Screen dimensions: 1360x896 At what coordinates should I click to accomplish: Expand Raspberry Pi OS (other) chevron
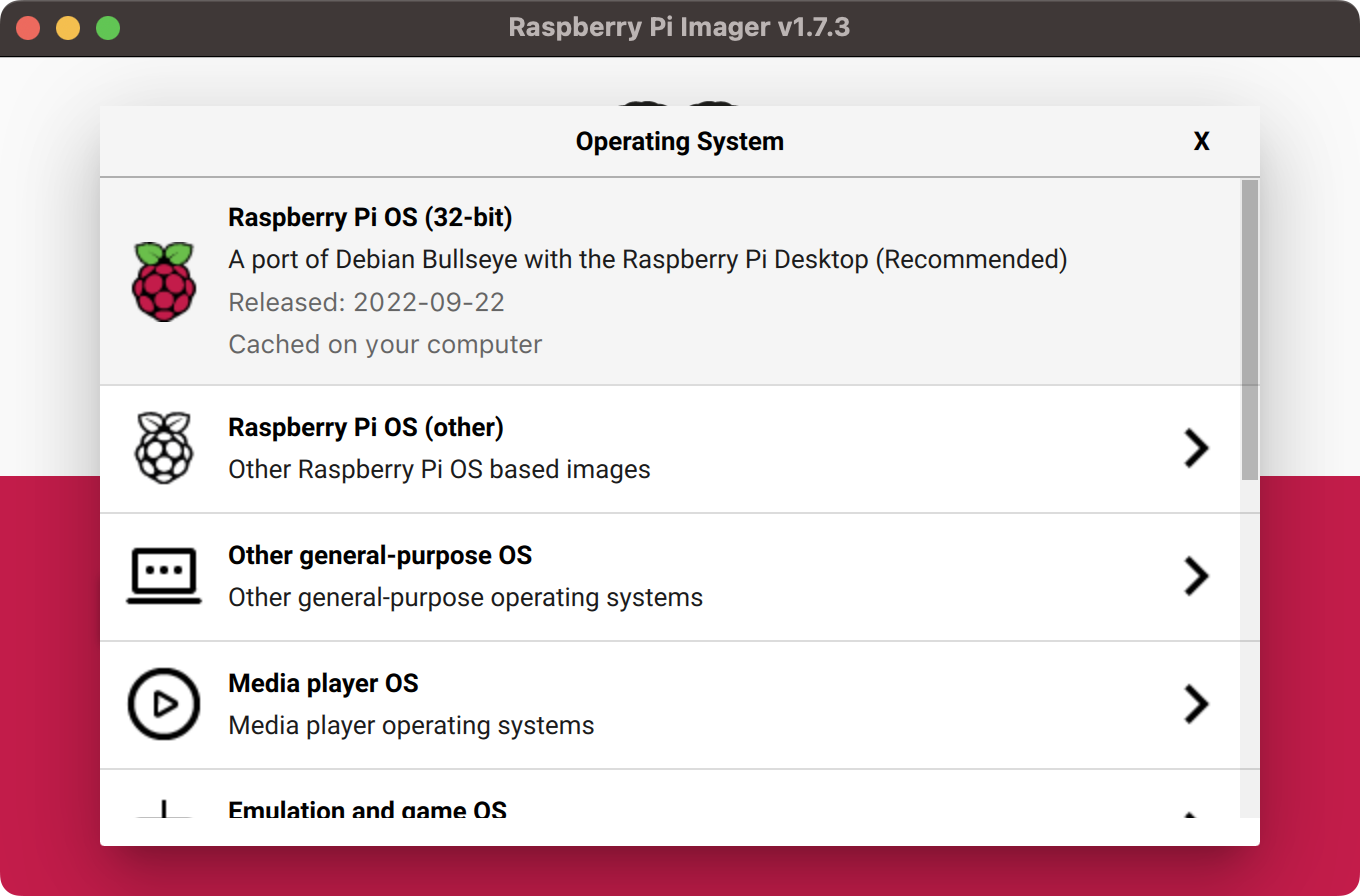pyautogui.click(x=1197, y=449)
